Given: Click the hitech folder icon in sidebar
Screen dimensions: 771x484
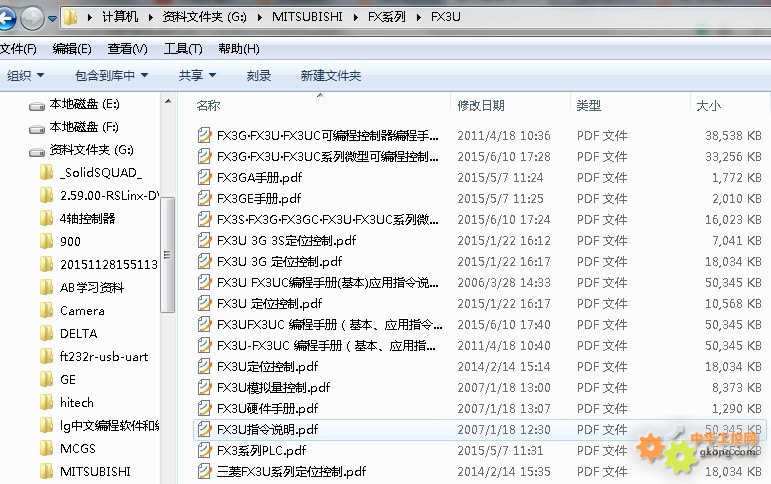Looking at the screenshot, I should pyautogui.click(x=47, y=402).
